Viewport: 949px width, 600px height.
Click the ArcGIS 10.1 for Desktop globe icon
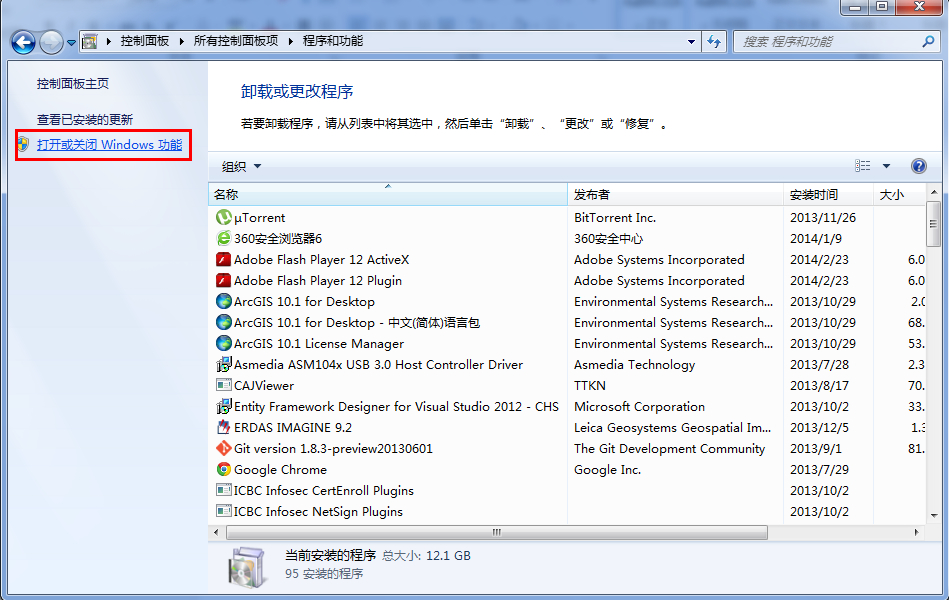pyautogui.click(x=222, y=301)
